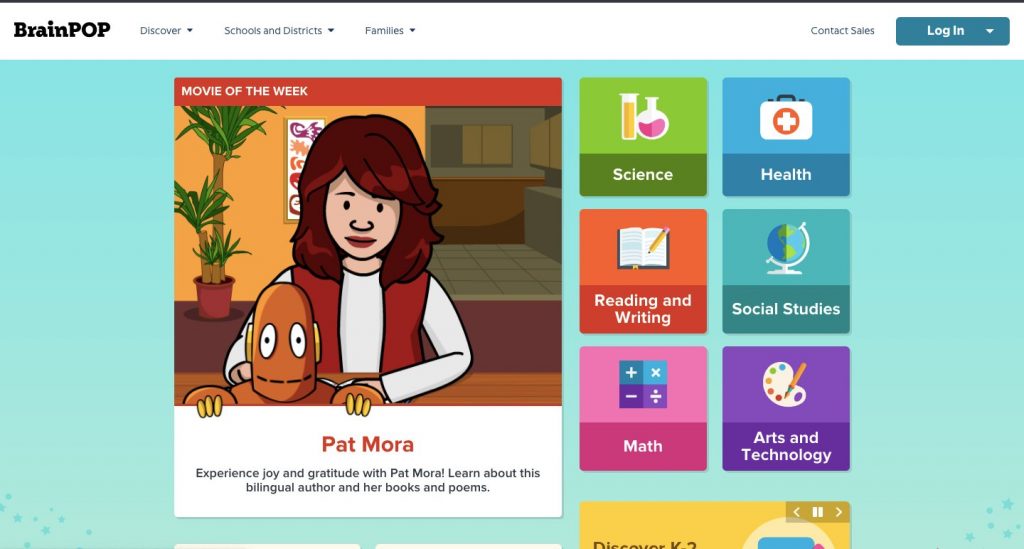Click the open book Reading icon
This screenshot has width=1024, height=549.
(x=643, y=248)
